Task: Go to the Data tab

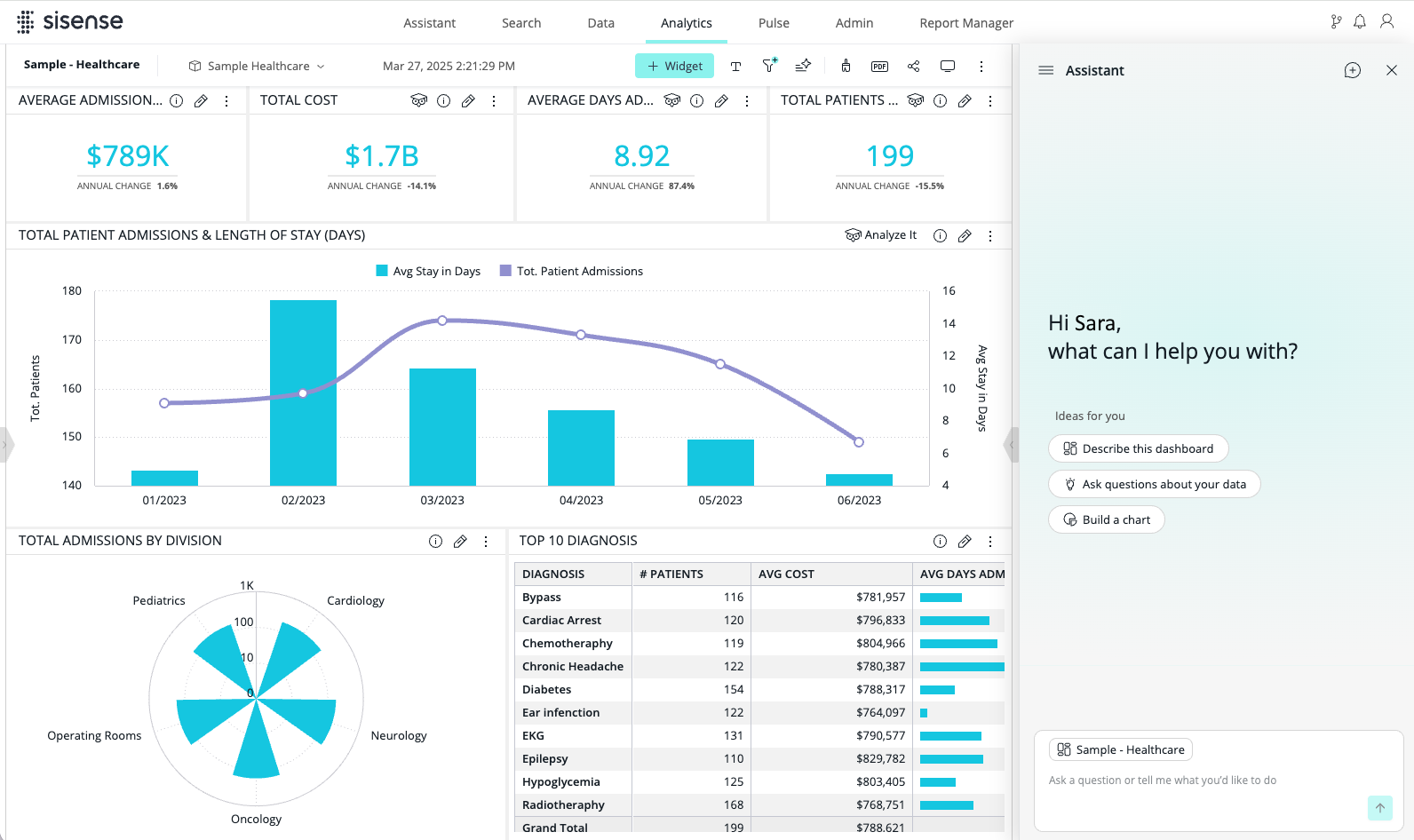Action: (x=600, y=23)
